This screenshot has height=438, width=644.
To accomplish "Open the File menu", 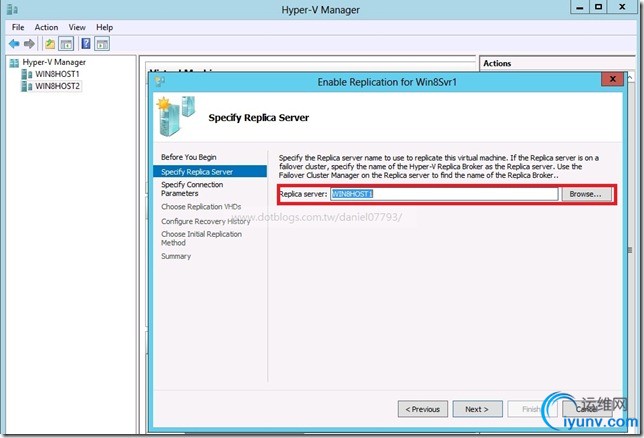I will (x=18, y=28).
